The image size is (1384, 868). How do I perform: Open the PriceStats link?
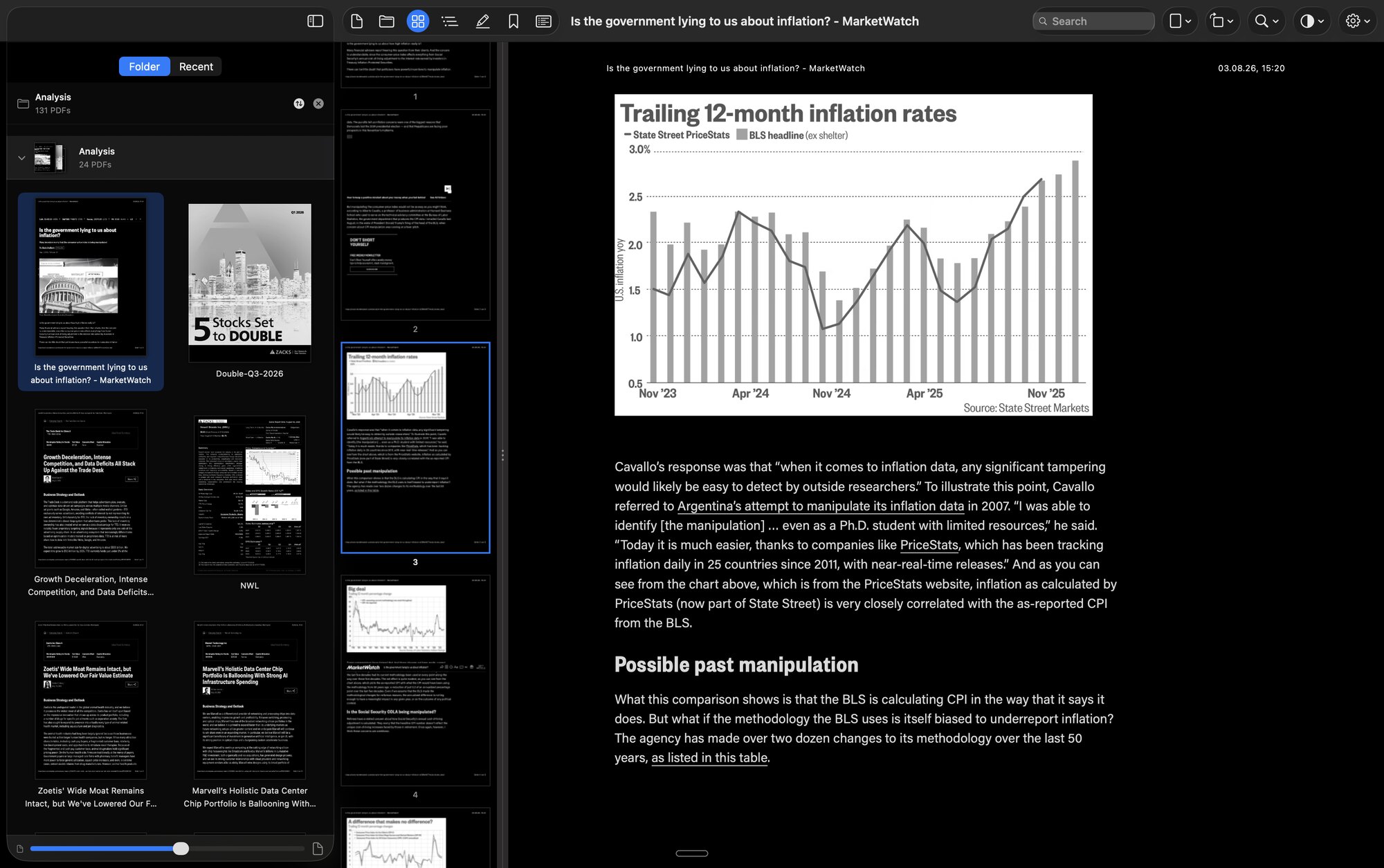coord(929,545)
